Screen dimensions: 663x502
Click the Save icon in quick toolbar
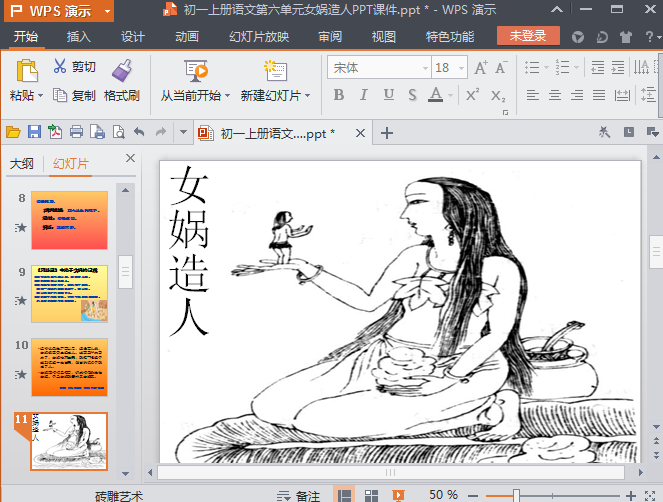tap(34, 132)
